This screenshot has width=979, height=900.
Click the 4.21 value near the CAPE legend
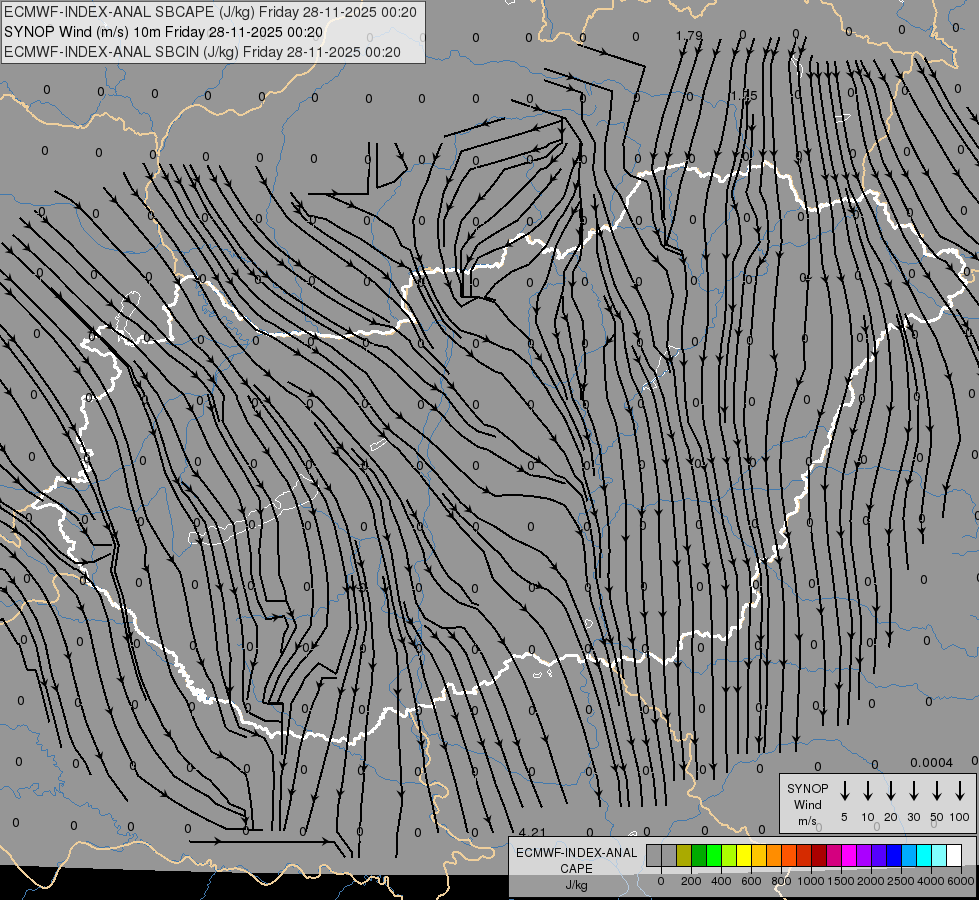(532, 832)
